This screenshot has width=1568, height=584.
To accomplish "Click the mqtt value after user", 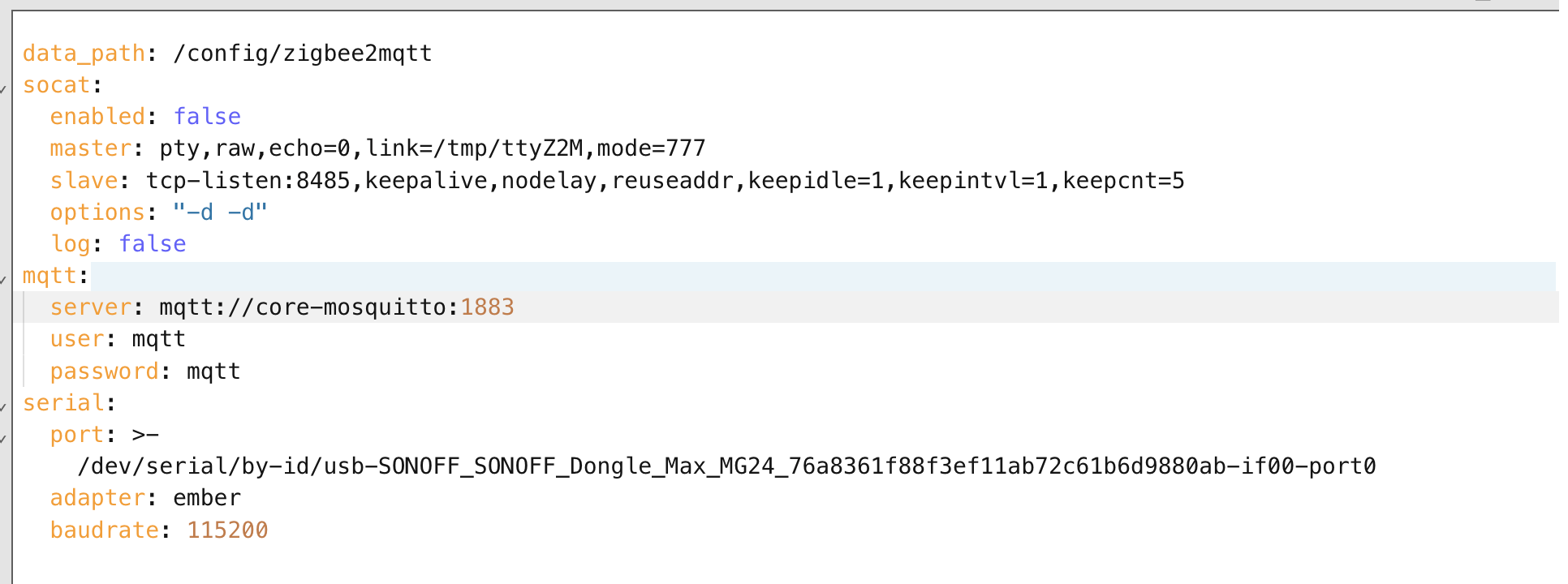I will [158, 339].
